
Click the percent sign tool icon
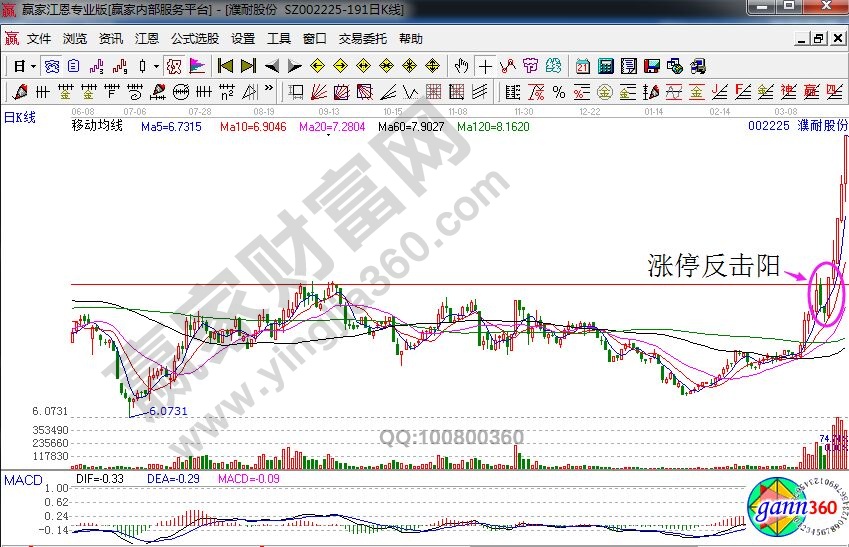(558, 92)
